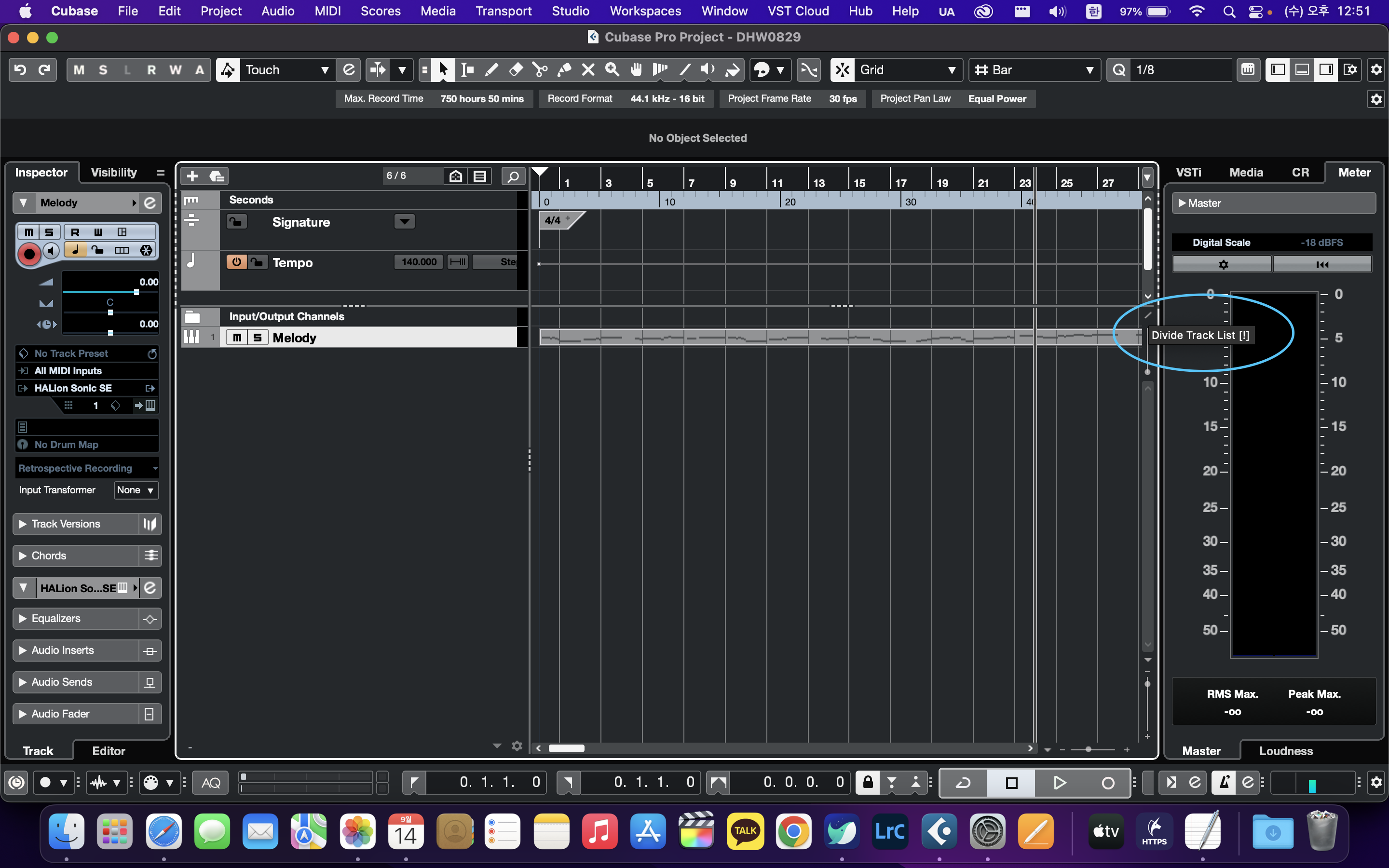Open the Input Transformer None dropdown
1389x868 pixels.
click(x=136, y=489)
